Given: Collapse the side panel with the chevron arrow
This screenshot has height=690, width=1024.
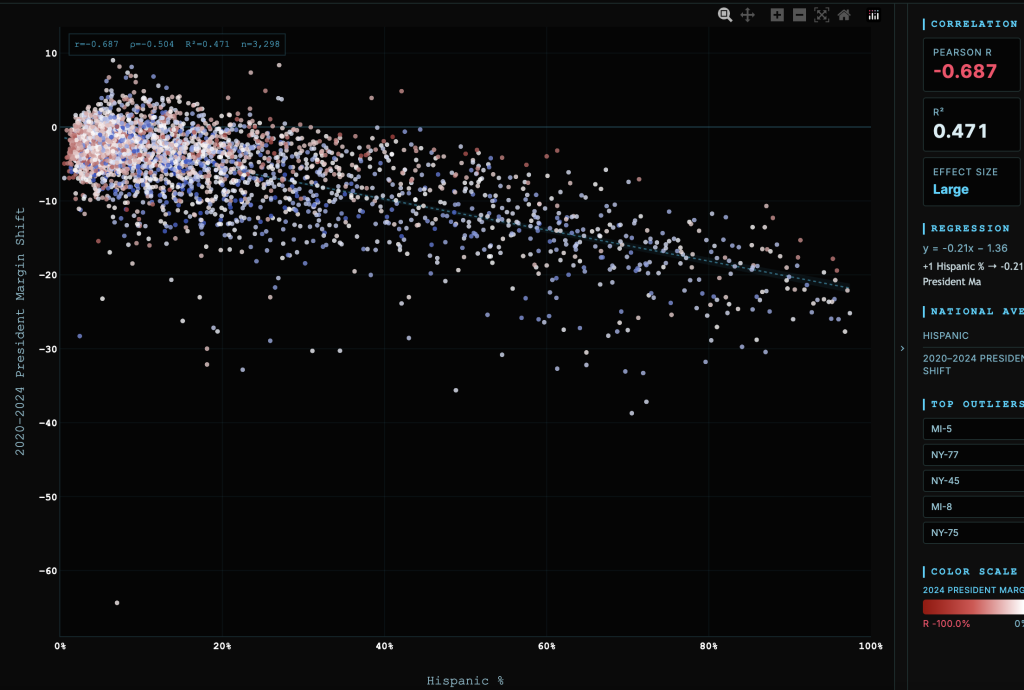Looking at the screenshot, I should [x=903, y=349].
